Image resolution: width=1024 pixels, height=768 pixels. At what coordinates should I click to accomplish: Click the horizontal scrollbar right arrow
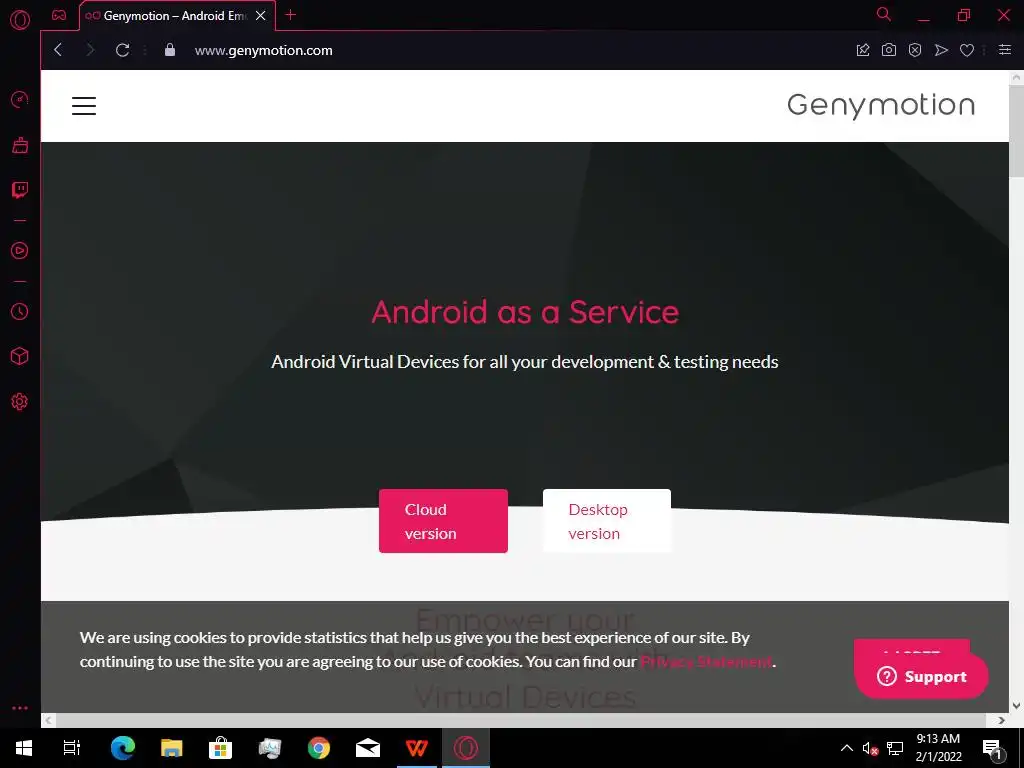pyautogui.click(x=1002, y=720)
